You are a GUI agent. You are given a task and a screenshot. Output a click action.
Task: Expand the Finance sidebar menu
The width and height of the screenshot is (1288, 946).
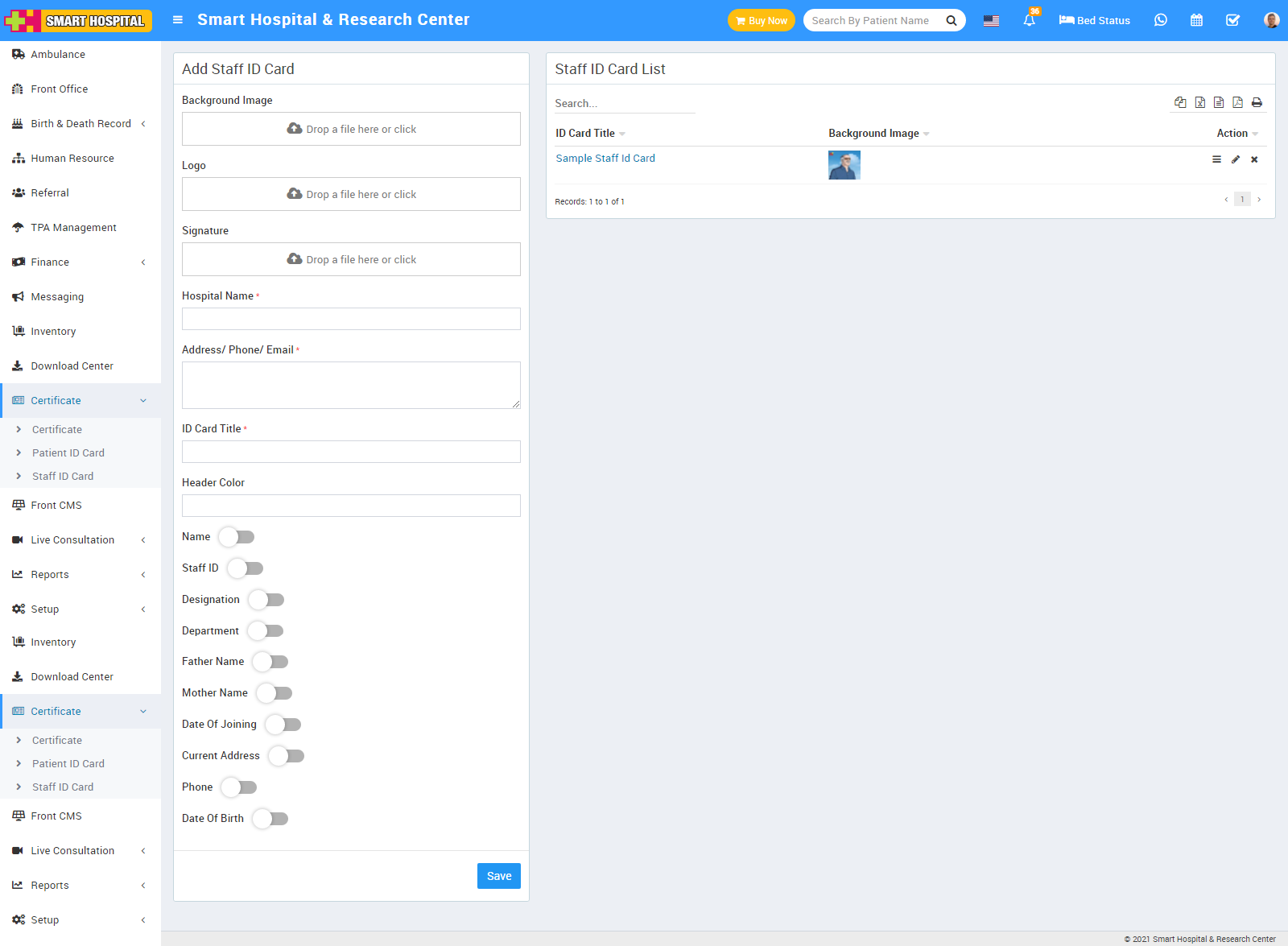click(50, 262)
